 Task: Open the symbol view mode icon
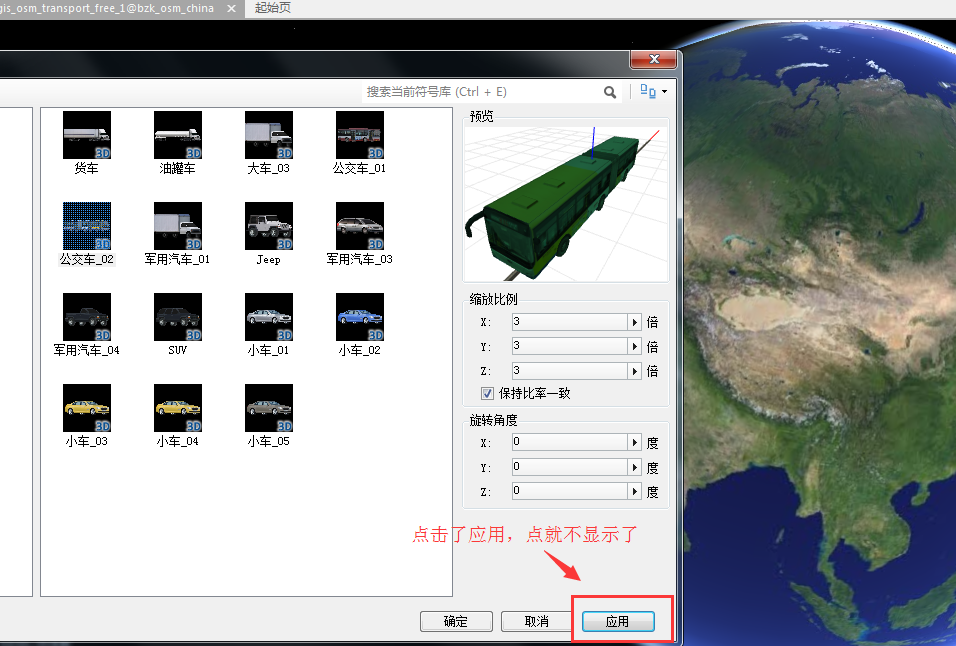click(647, 91)
